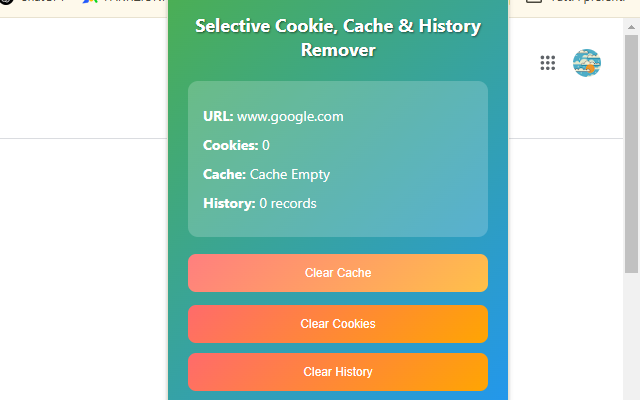Viewport: 640px width, 400px height.
Task: Click the bold 'History:' label
Action: tap(229, 203)
